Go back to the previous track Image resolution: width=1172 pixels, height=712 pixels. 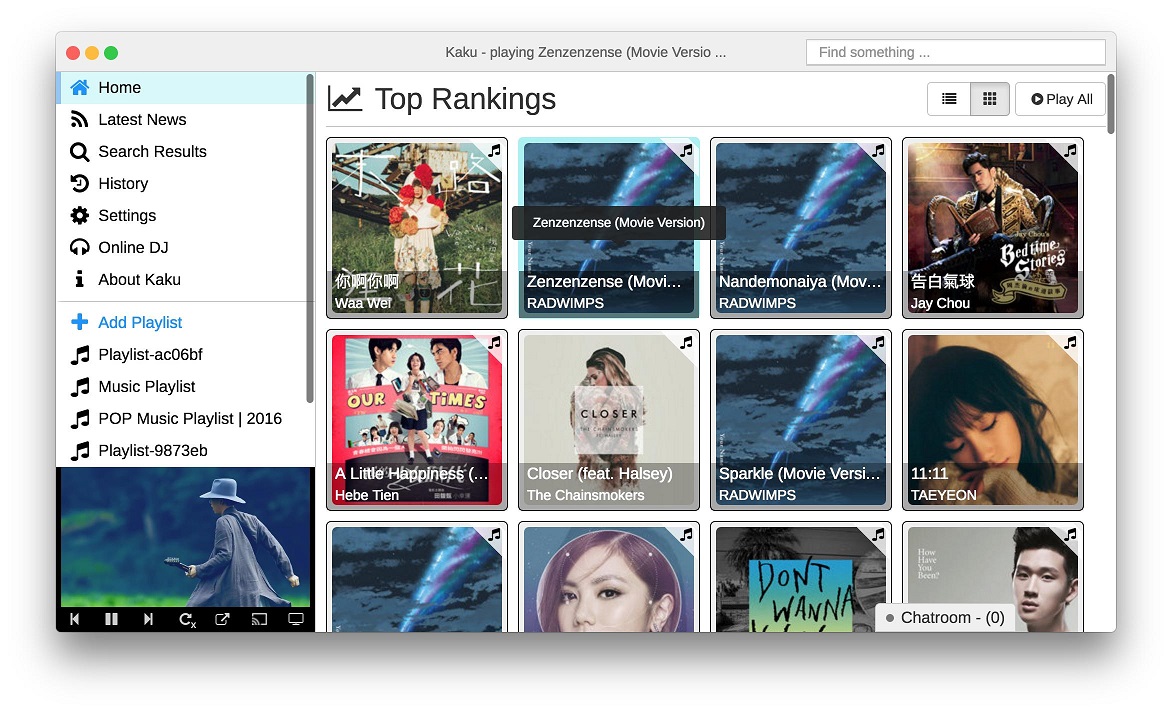tap(75, 620)
